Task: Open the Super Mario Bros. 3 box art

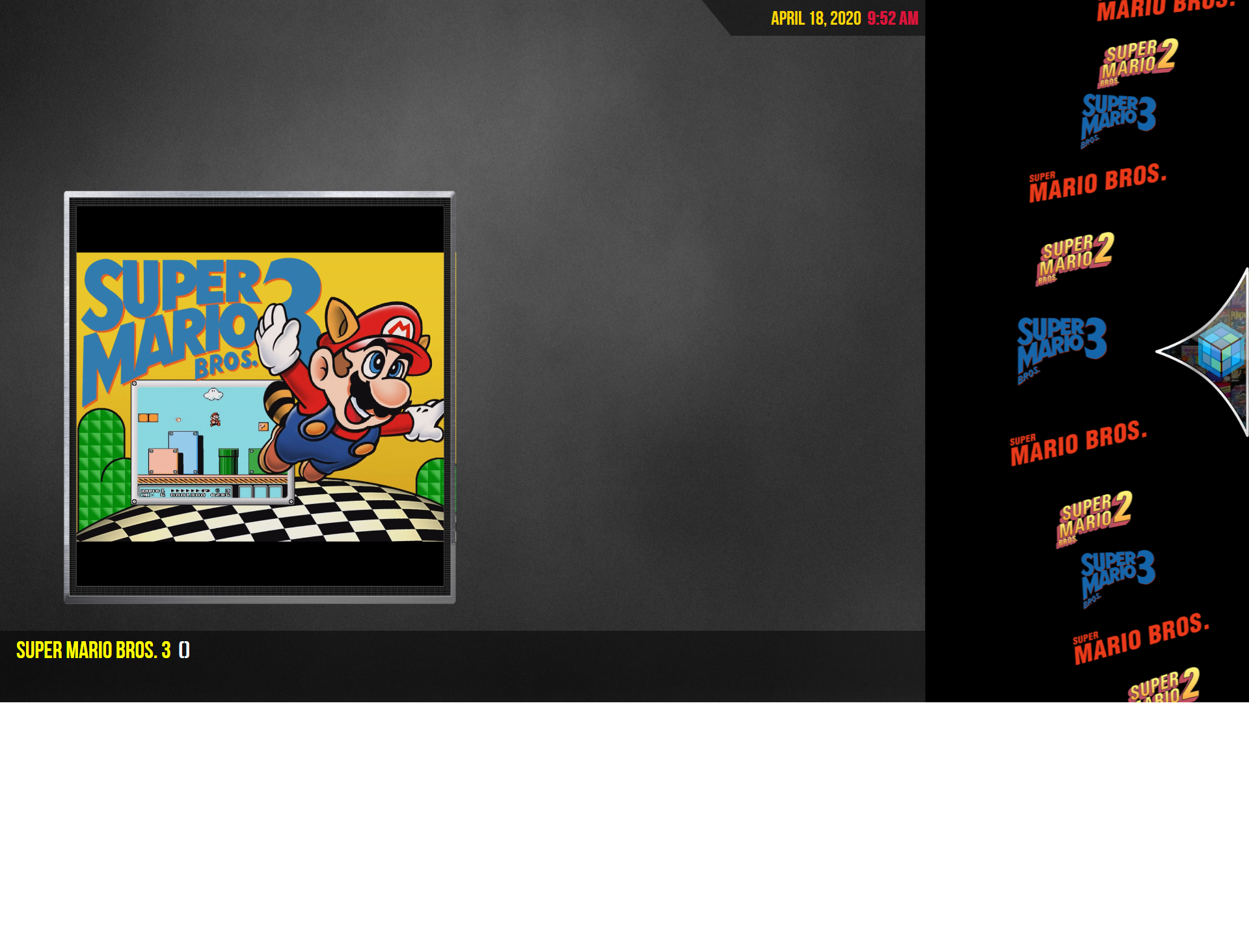Action: tap(260, 397)
